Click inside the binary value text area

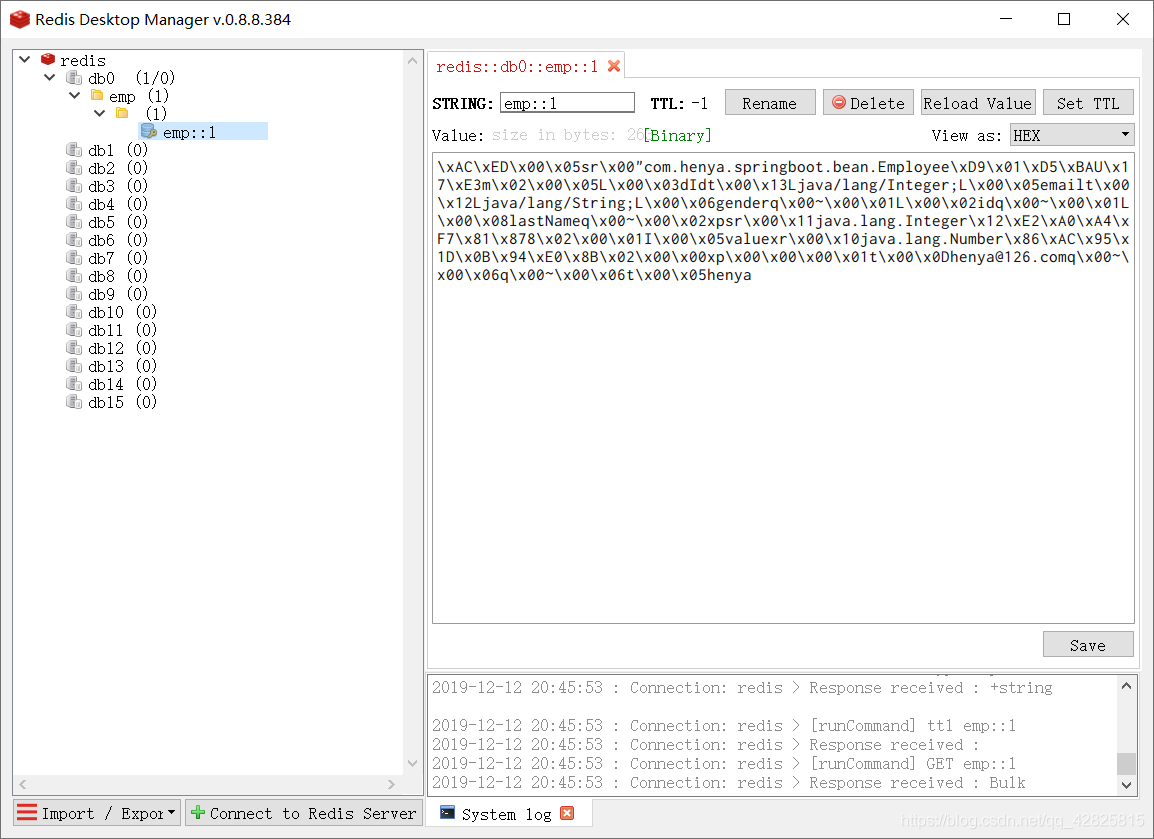pyautogui.click(x=783, y=389)
